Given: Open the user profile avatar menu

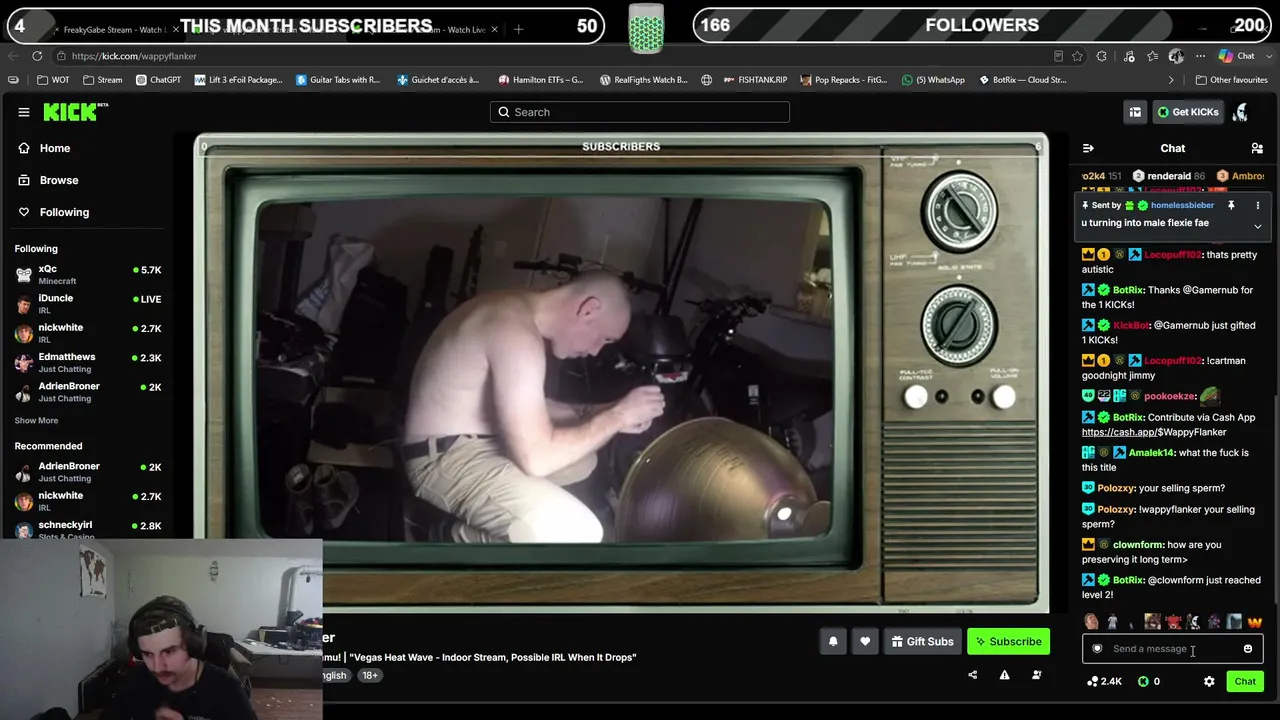Looking at the screenshot, I should coord(1241,112).
